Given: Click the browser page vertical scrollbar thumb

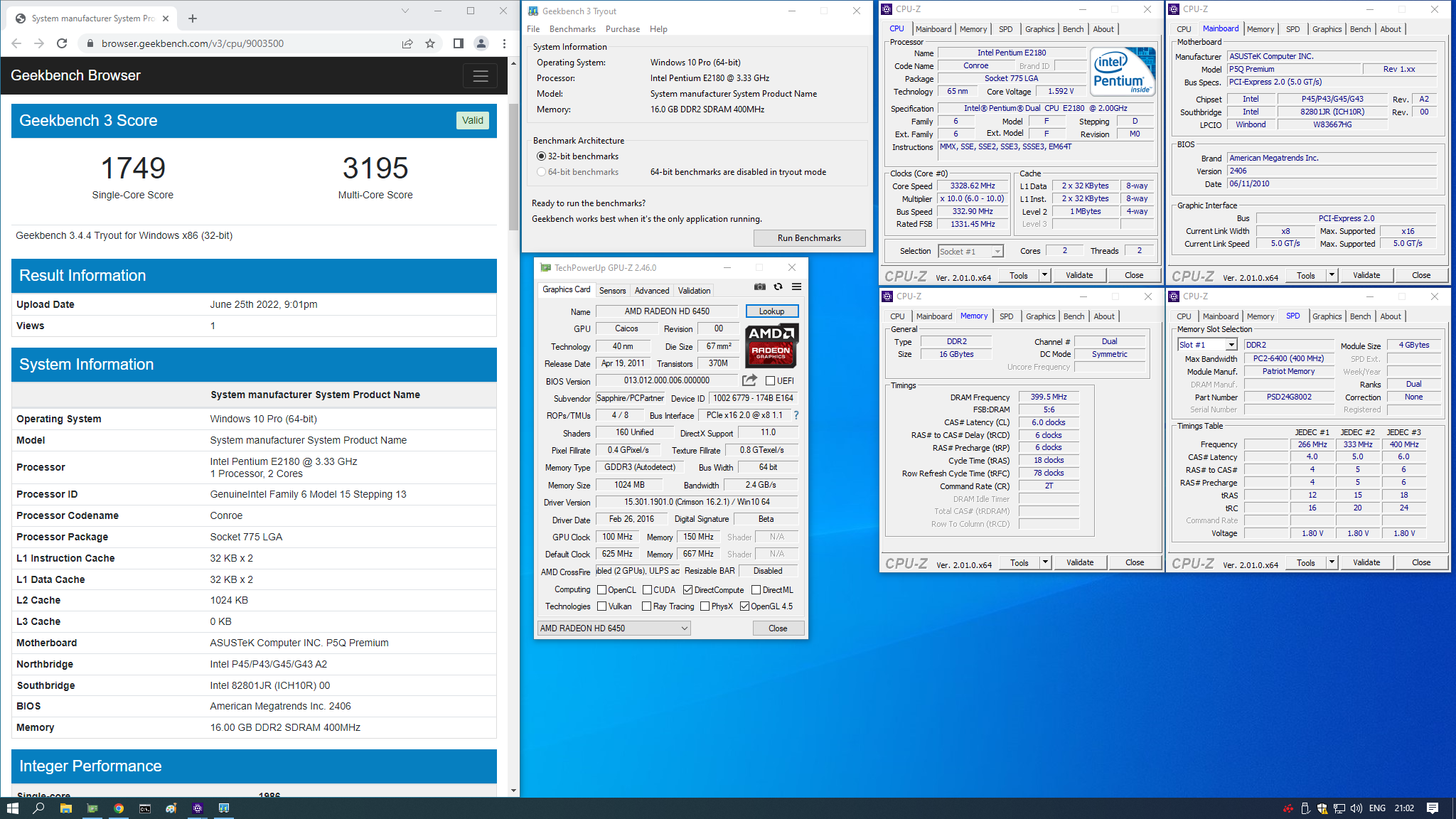Looking at the screenshot, I should tap(513, 167).
